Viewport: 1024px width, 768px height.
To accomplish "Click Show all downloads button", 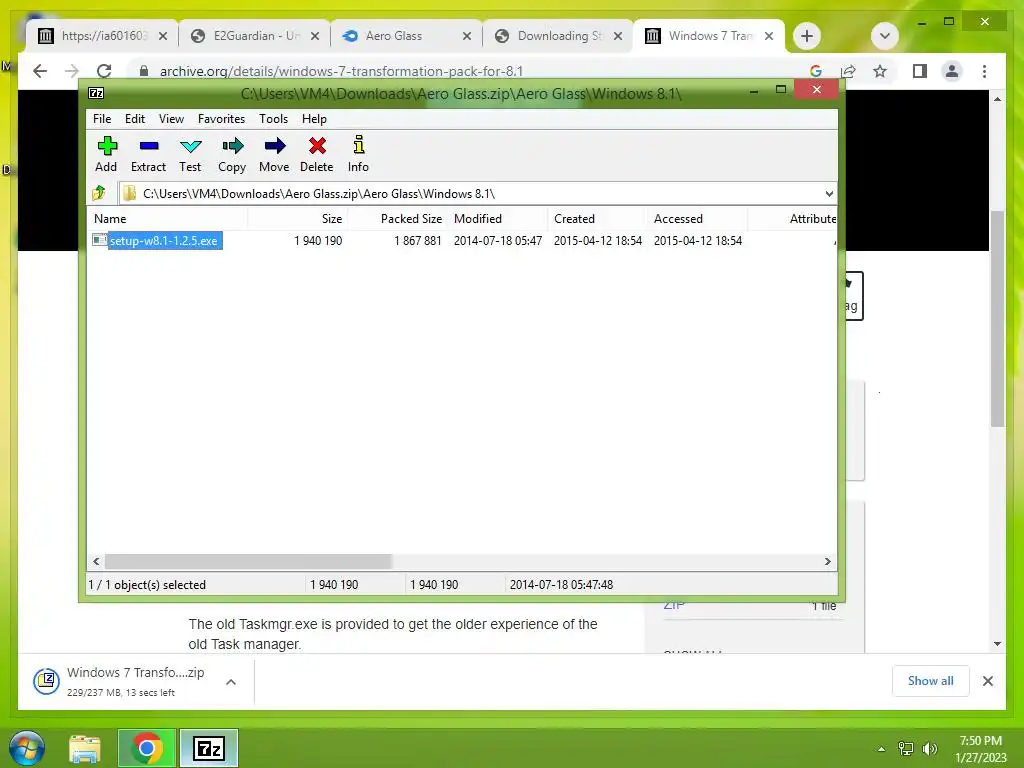I will click(930, 680).
